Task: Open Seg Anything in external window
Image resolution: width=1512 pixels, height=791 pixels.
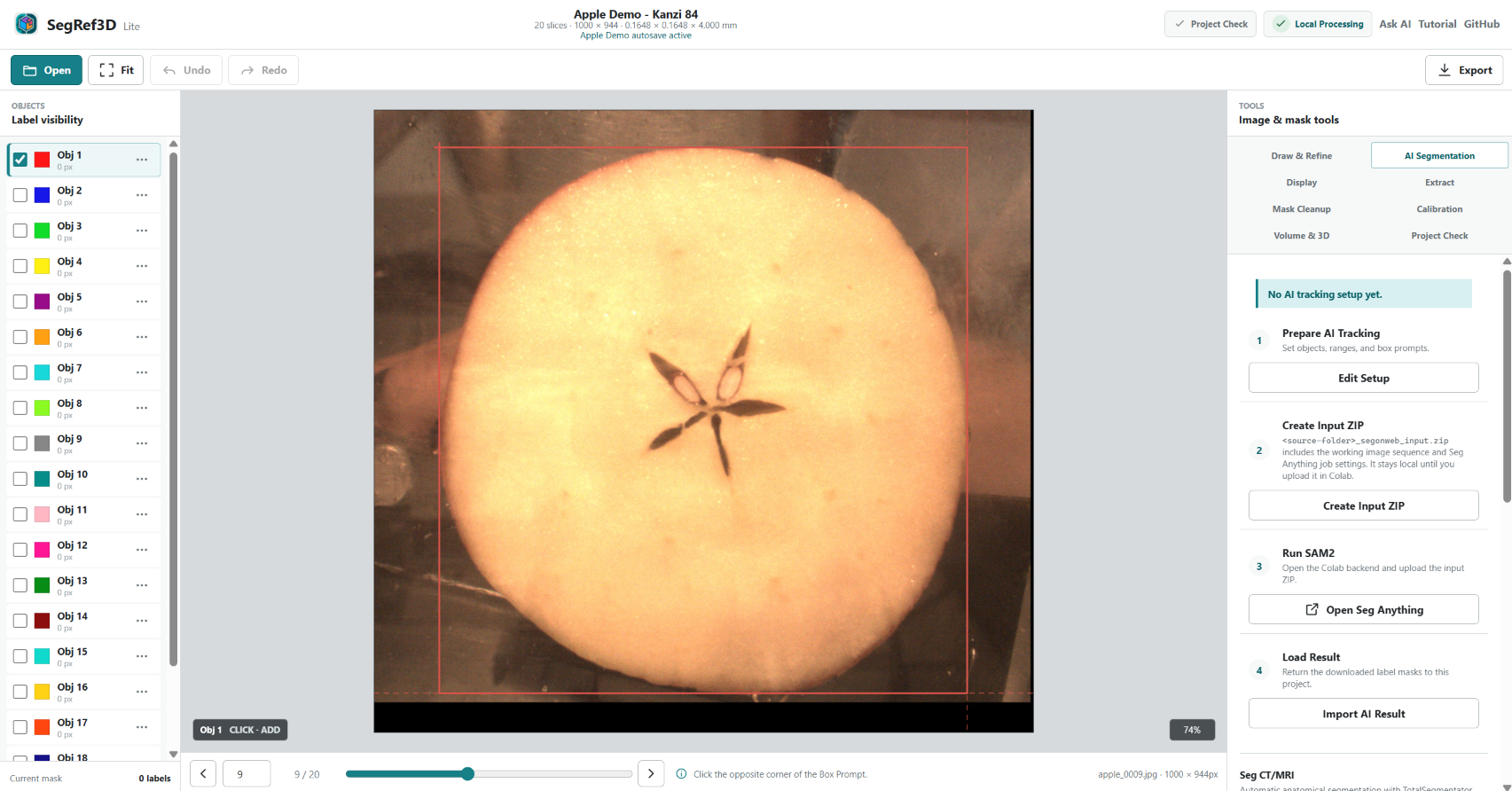Action: tap(1363, 609)
